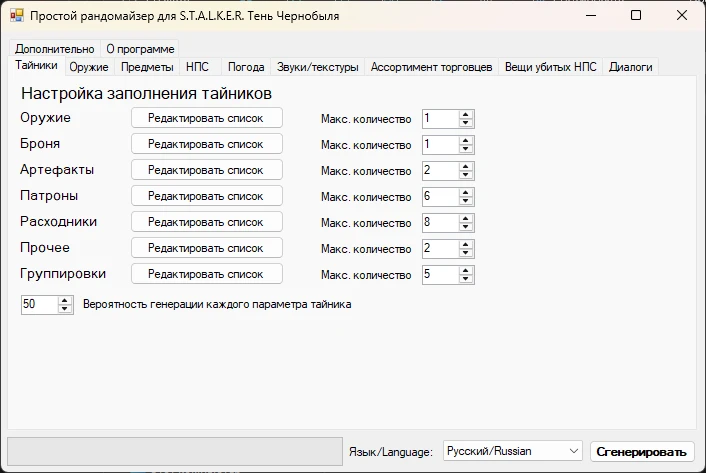The height and width of the screenshot is (473, 706).
Task: Decrease max quantity for Расходники
Action: pyautogui.click(x=466, y=227)
